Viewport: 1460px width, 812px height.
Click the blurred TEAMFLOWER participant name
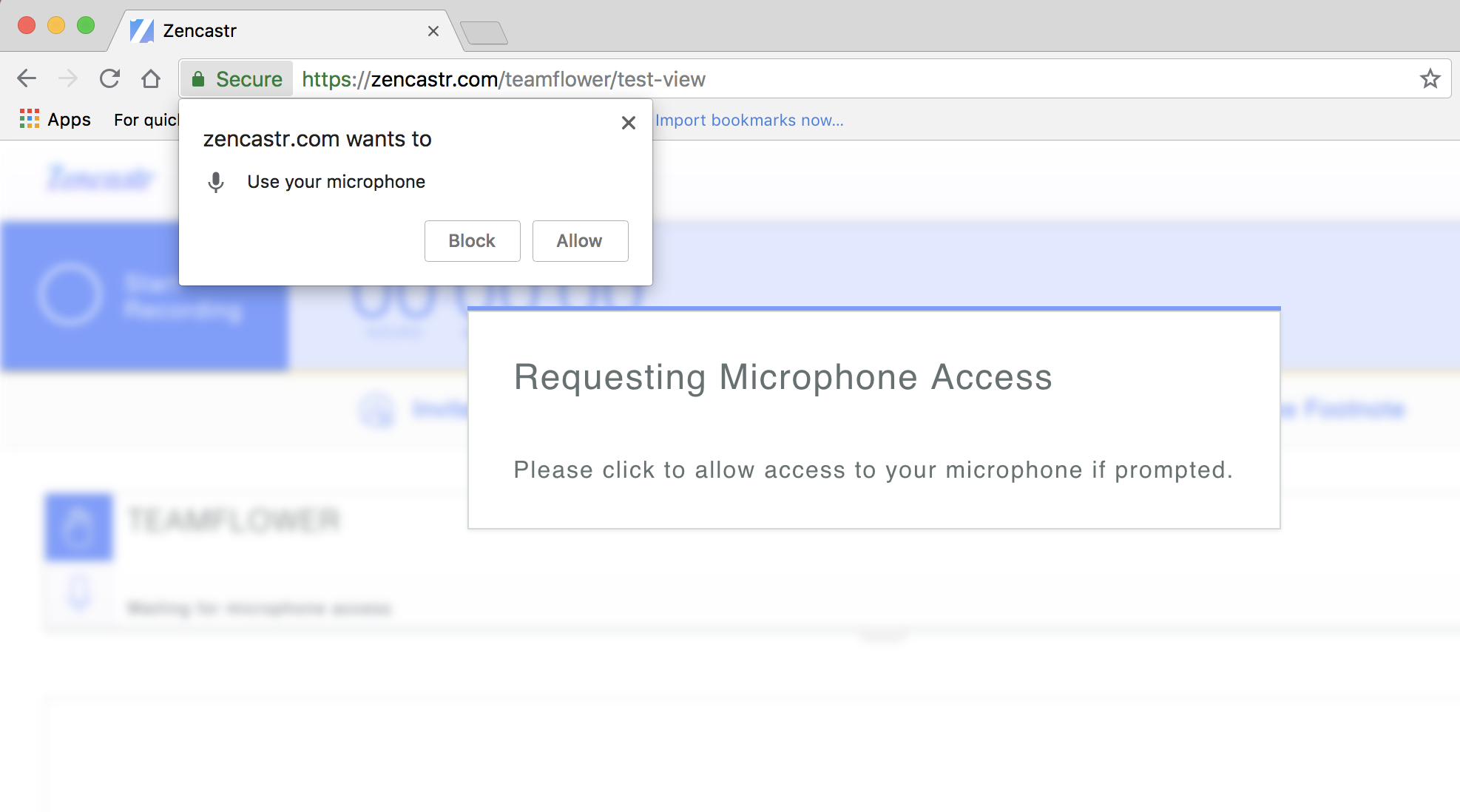[234, 520]
